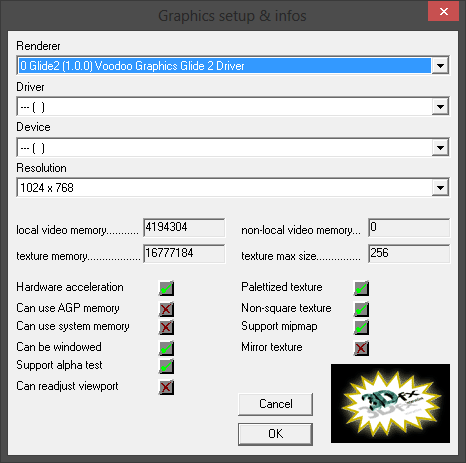The height and width of the screenshot is (463, 466).
Task: Click the texture max size field
Action: pos(409,253)
